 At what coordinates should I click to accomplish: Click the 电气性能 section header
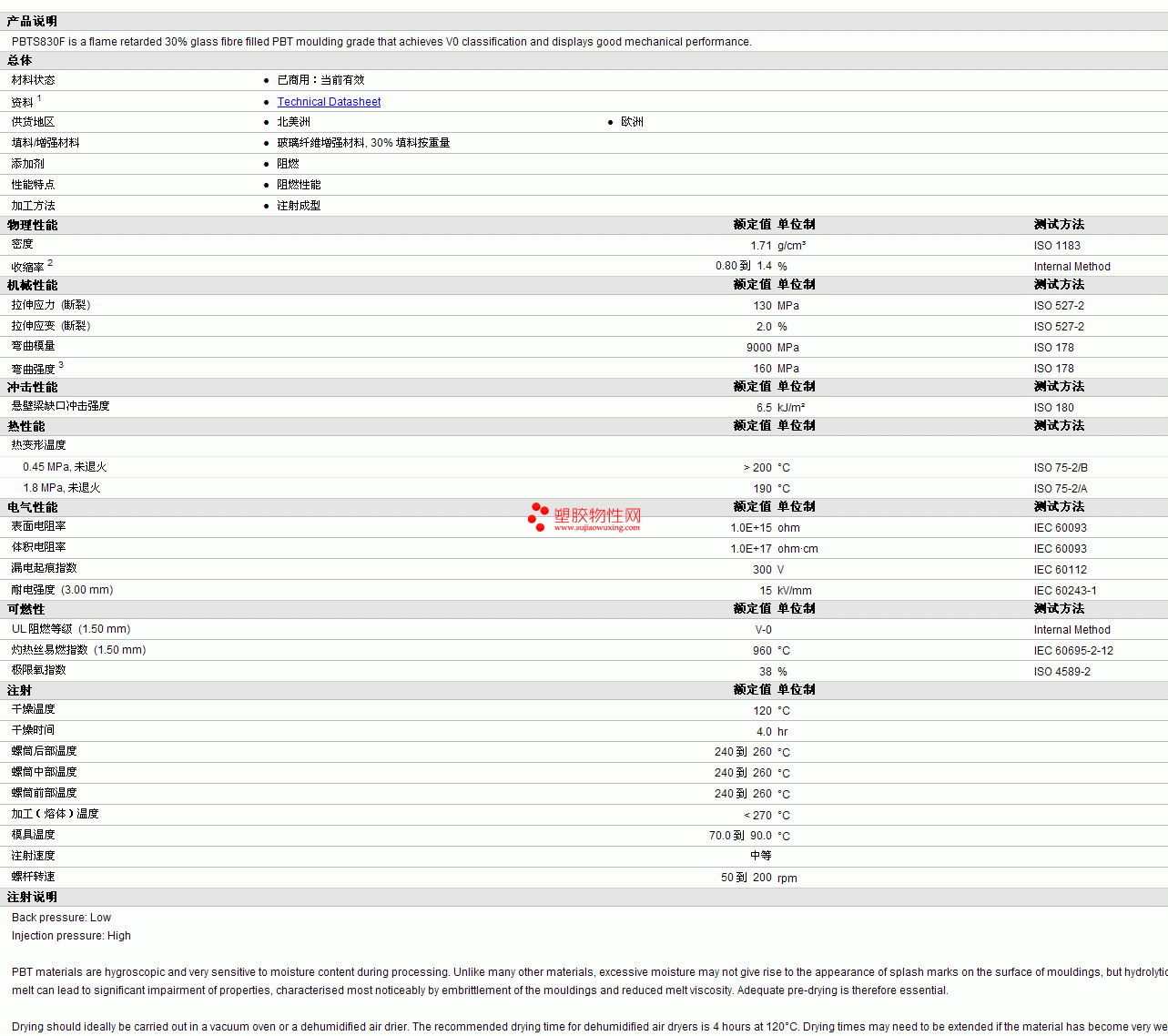32,507
